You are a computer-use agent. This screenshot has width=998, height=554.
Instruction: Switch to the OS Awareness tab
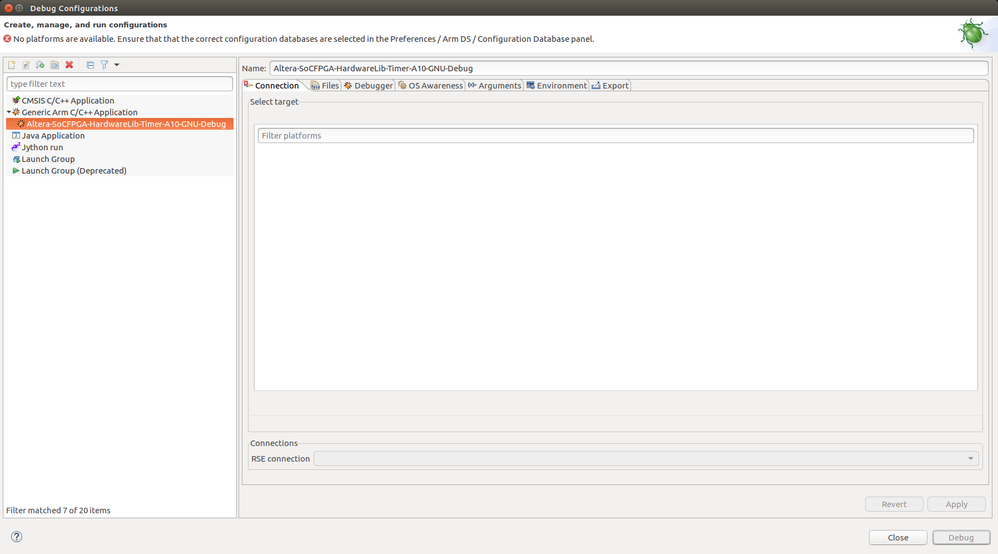(x=431, y=85)
